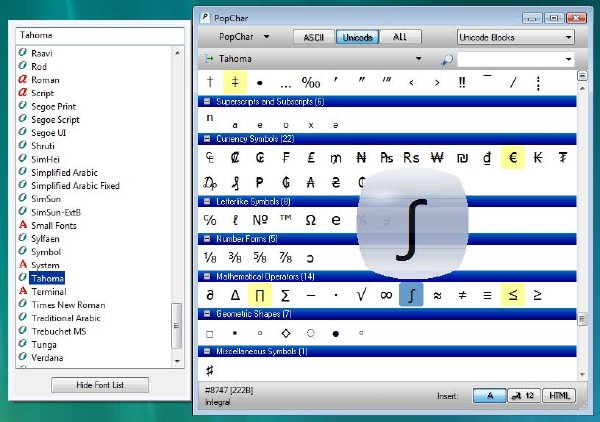Click the Hide Font List button
Screen dimensions: 600x422
tap(99, 385)
